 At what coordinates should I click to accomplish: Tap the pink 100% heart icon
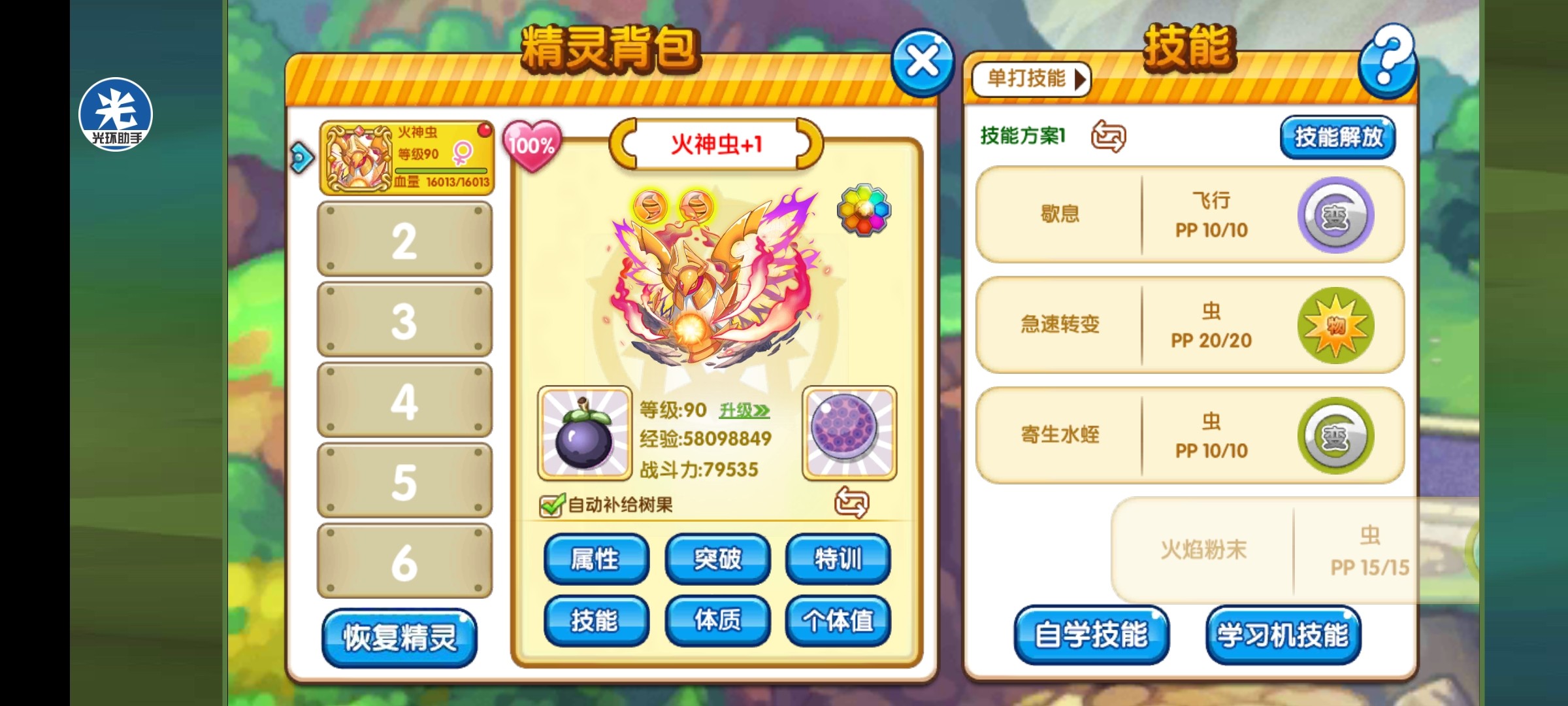[x=532, y=145]
